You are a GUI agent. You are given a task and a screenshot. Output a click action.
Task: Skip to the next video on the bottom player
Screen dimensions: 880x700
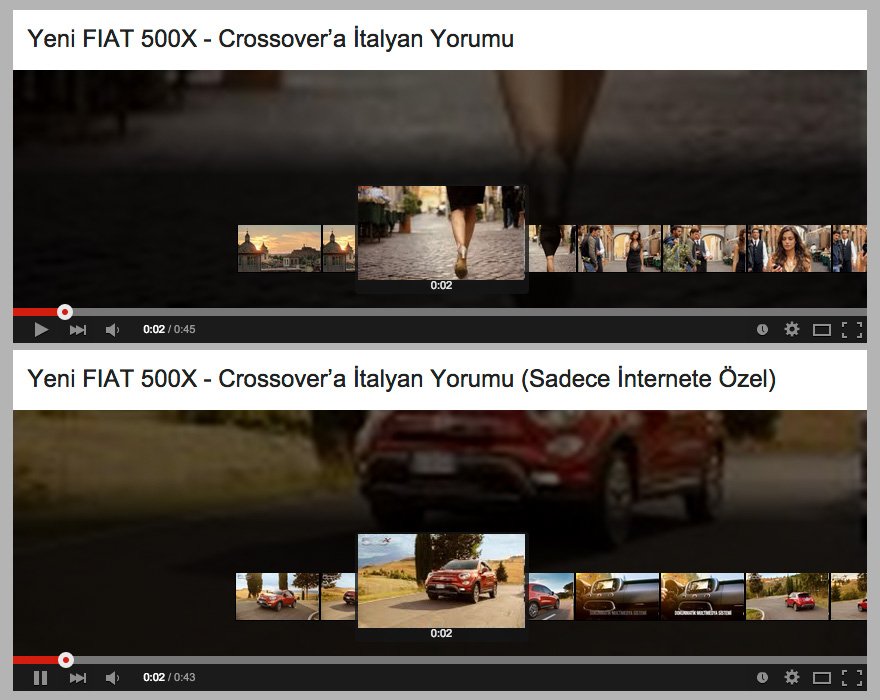[x=77, y=676]
